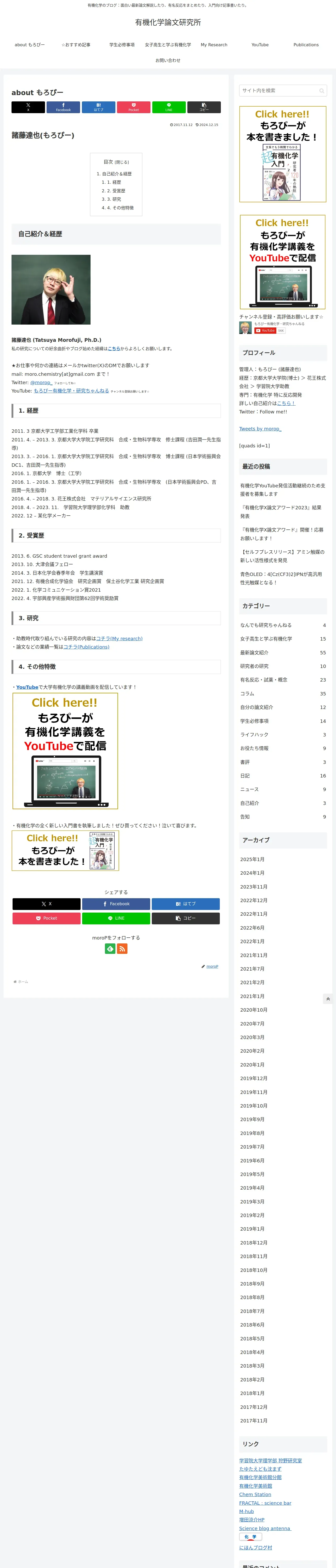Image resolution: width=336 pixels, height=1568 pixels.
Task: Click profile photo in article
Action: pos(51,290)
